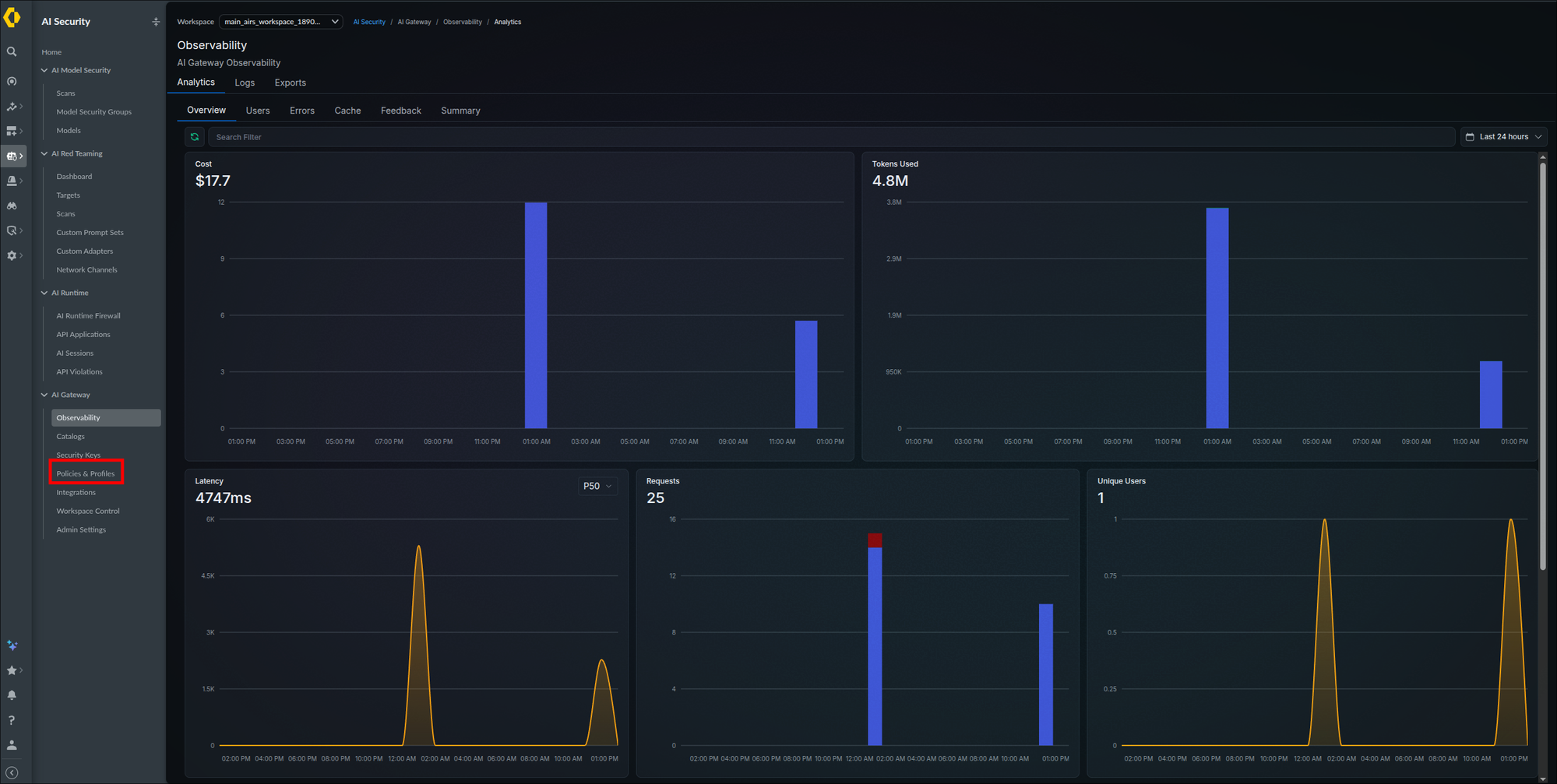Open Model Security Groups in sidebar
1557x784 pixels.
93,112
